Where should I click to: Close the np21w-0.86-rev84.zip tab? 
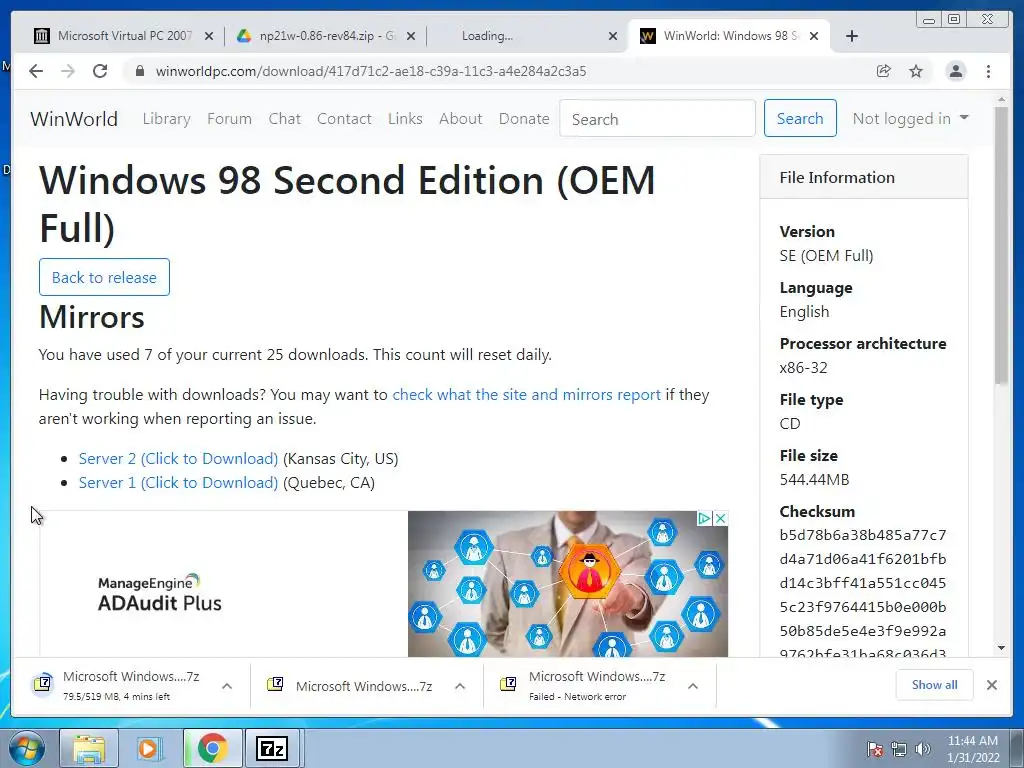coord(411,37)
